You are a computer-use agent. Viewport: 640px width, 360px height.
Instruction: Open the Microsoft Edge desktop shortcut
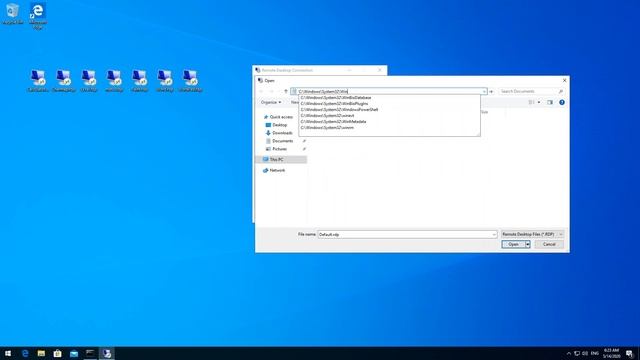[38, 16]
